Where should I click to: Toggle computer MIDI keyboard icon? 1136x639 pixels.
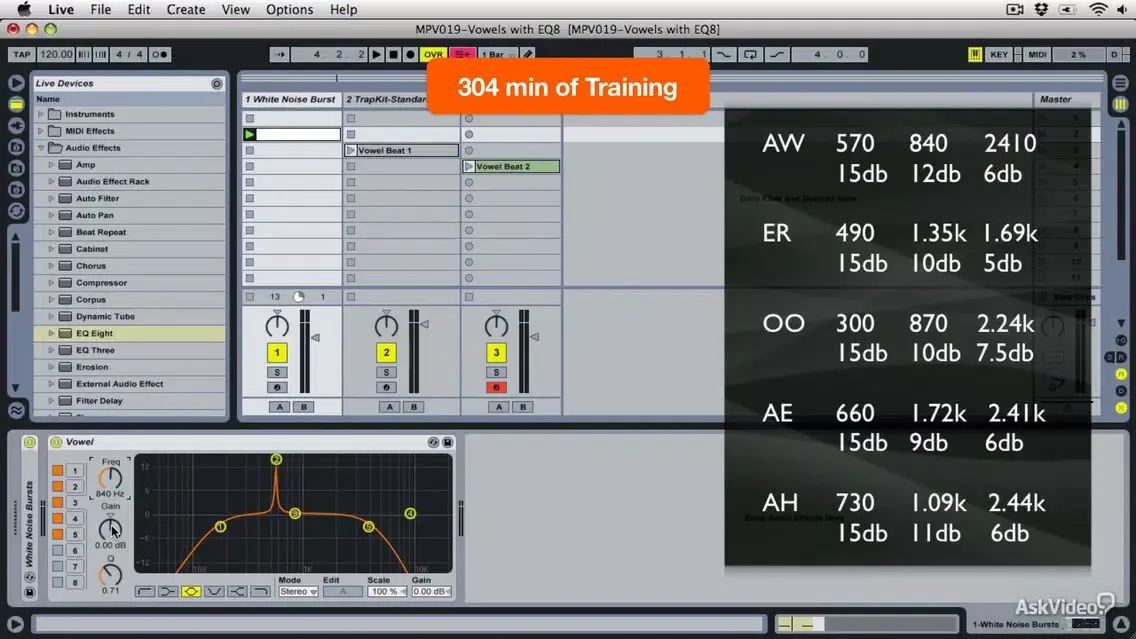[x=975, y=54]
